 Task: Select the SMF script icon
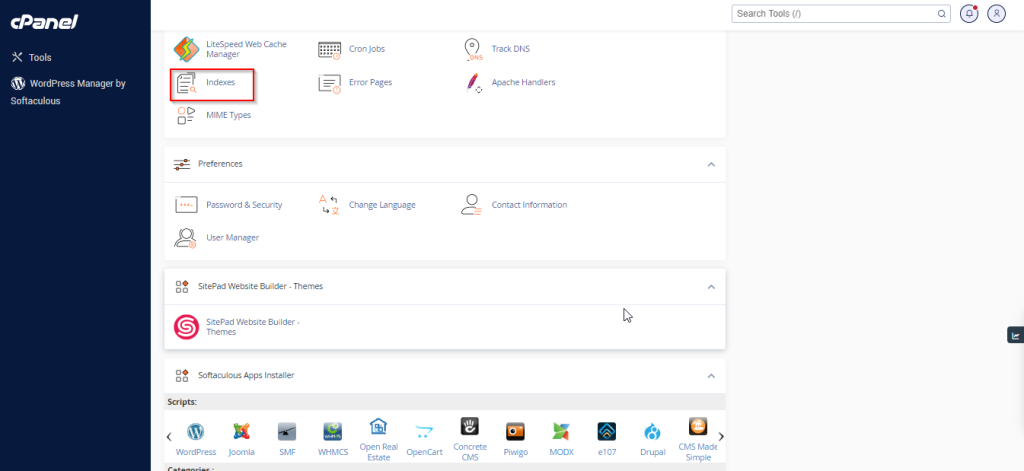[287, 432]
